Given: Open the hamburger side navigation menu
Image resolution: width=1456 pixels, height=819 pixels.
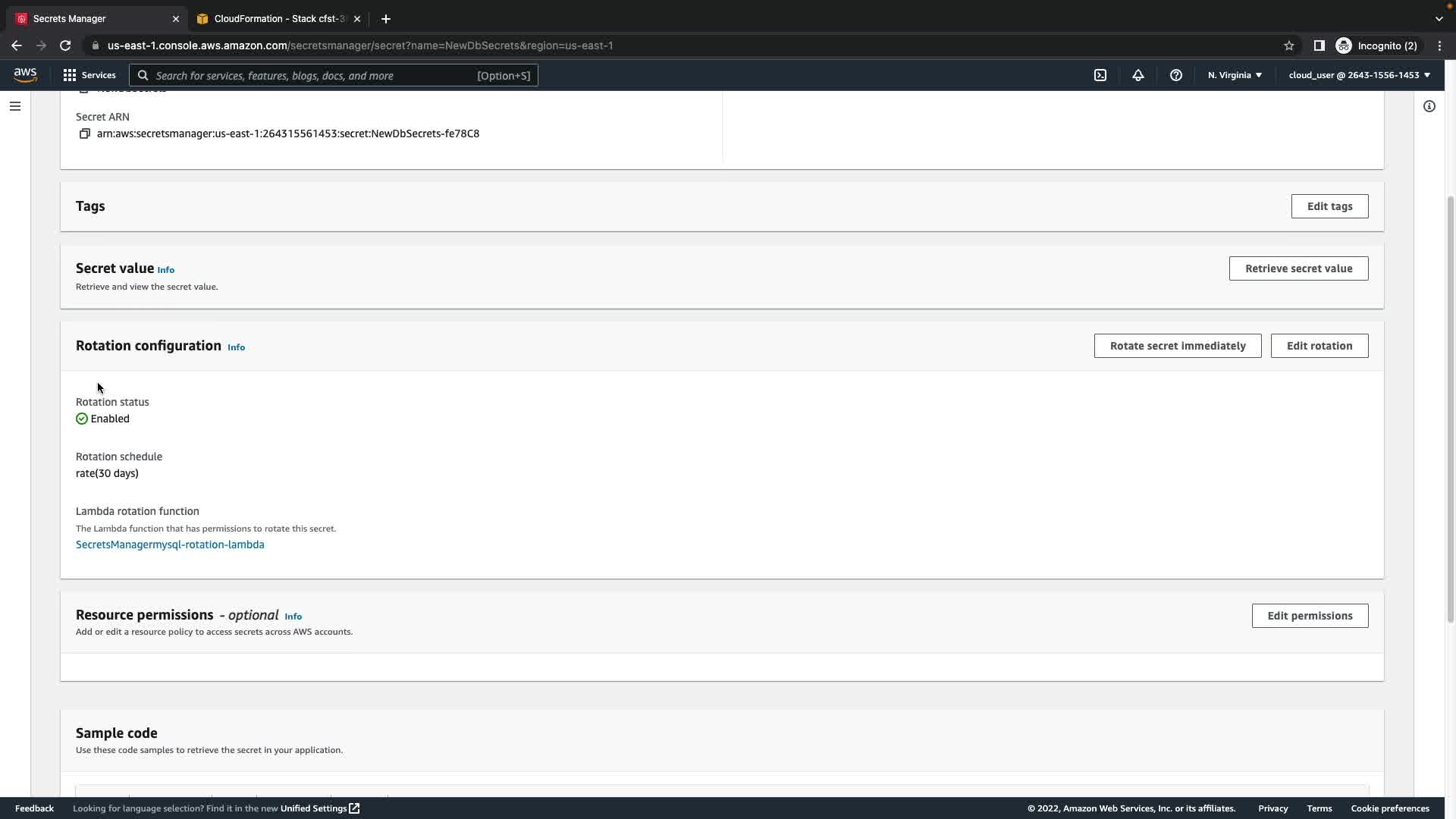Looking at the screenshot, I should coord(15,106).
